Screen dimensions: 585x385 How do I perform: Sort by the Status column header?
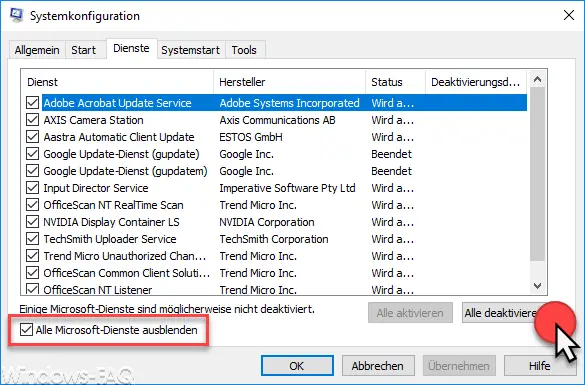point(395,82)
